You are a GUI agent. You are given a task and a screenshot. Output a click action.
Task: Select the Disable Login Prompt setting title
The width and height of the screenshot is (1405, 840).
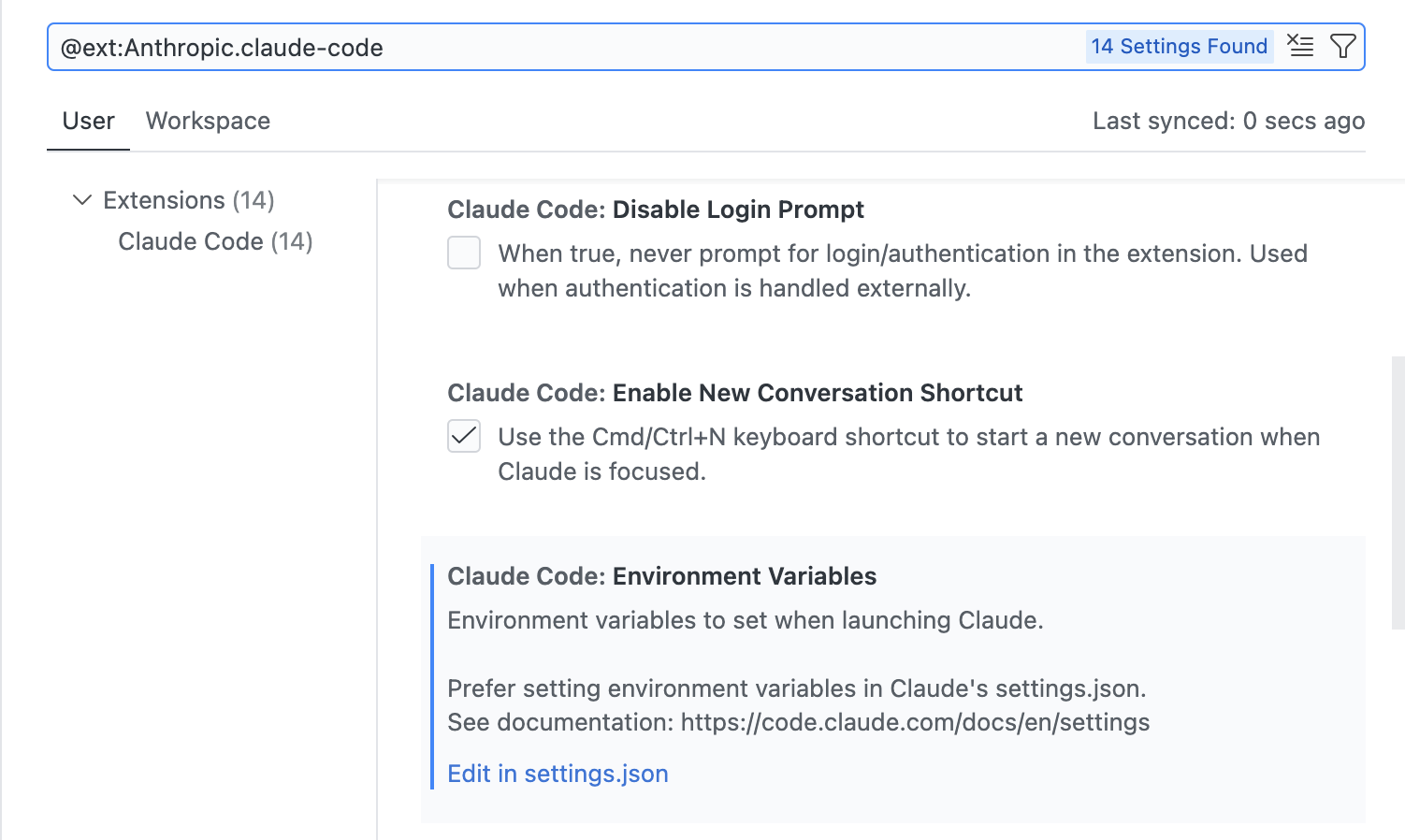(655, 210)
